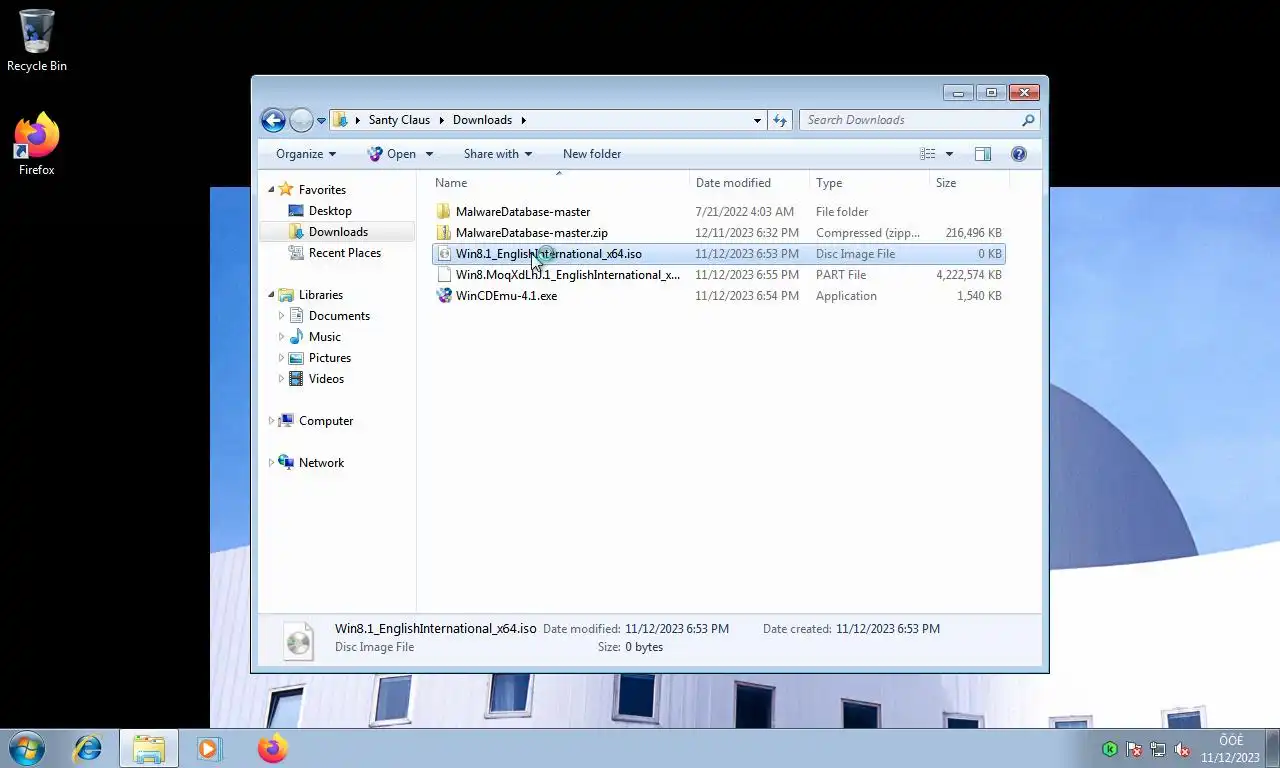Select the Videos library
1280x768 pixels.
click(326, 379)
